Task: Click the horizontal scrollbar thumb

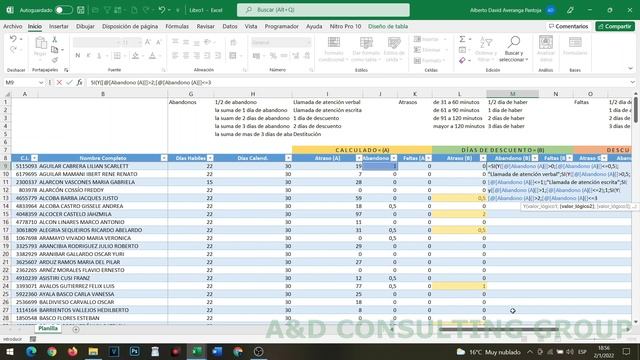Action: click(x=498, y=329)
